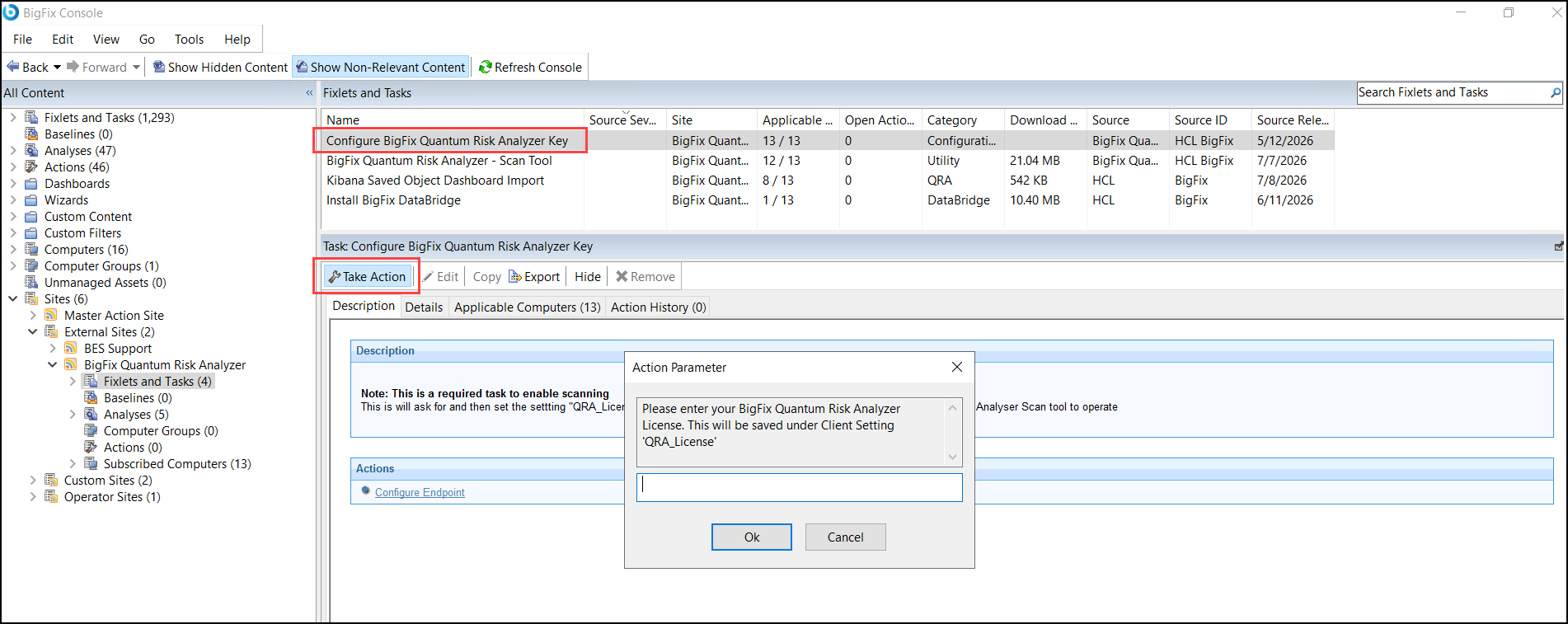Viewport: 1568px width, 624px height.
Task: Click the Refresh Console icon
Action: point(486,67)
